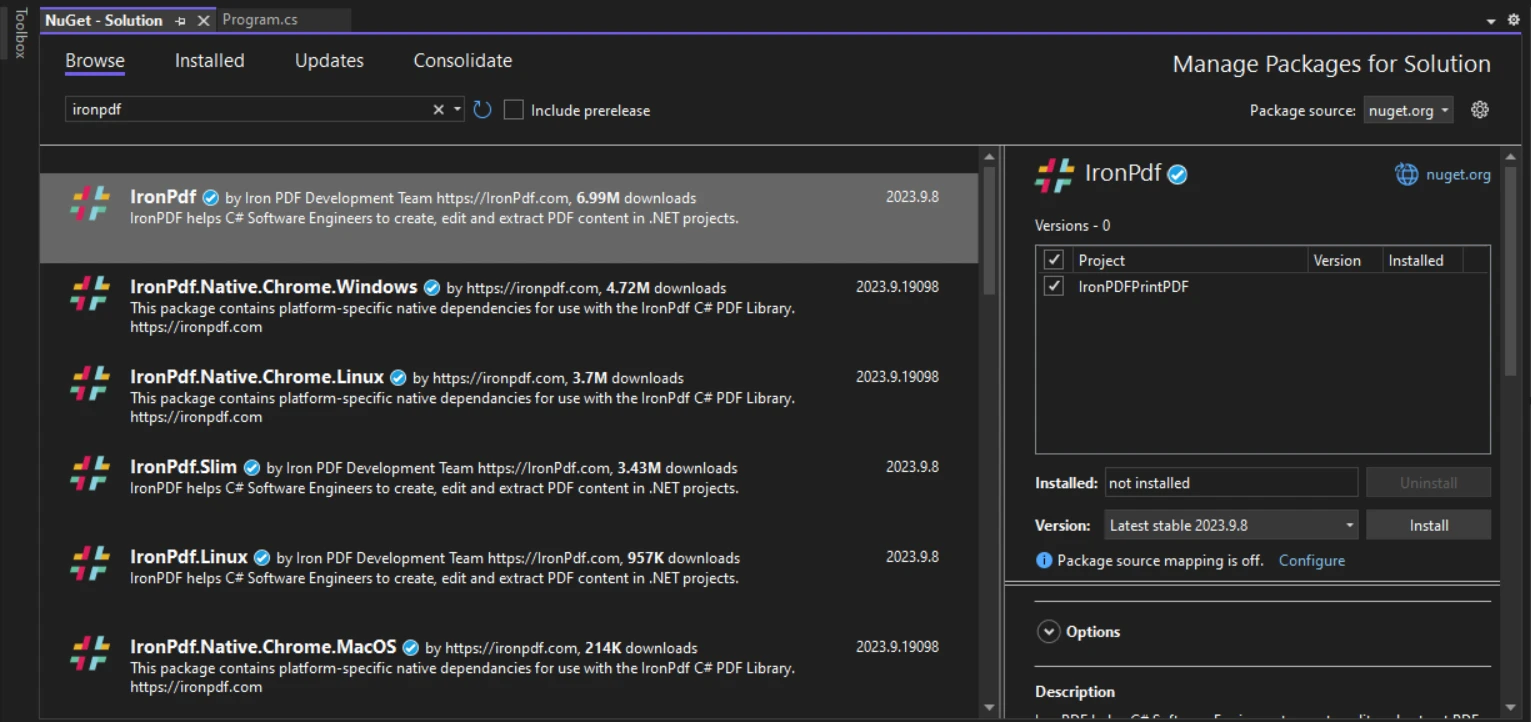Open the Configure package source mapping link
Viewport: 1531px width, 722px height.
pyautogui.click(x=1311, y=561)
